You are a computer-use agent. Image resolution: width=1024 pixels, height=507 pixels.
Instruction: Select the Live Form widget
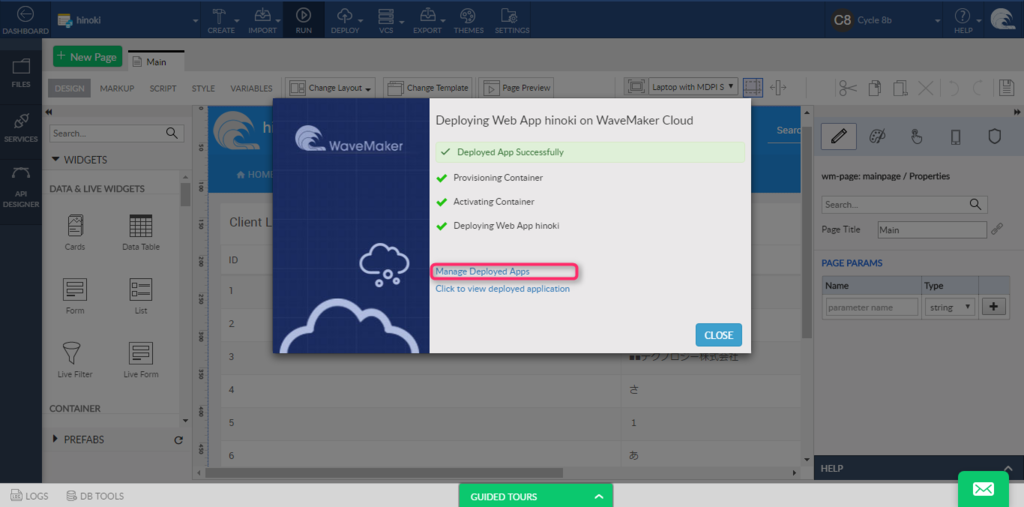[x=141, y=360]
